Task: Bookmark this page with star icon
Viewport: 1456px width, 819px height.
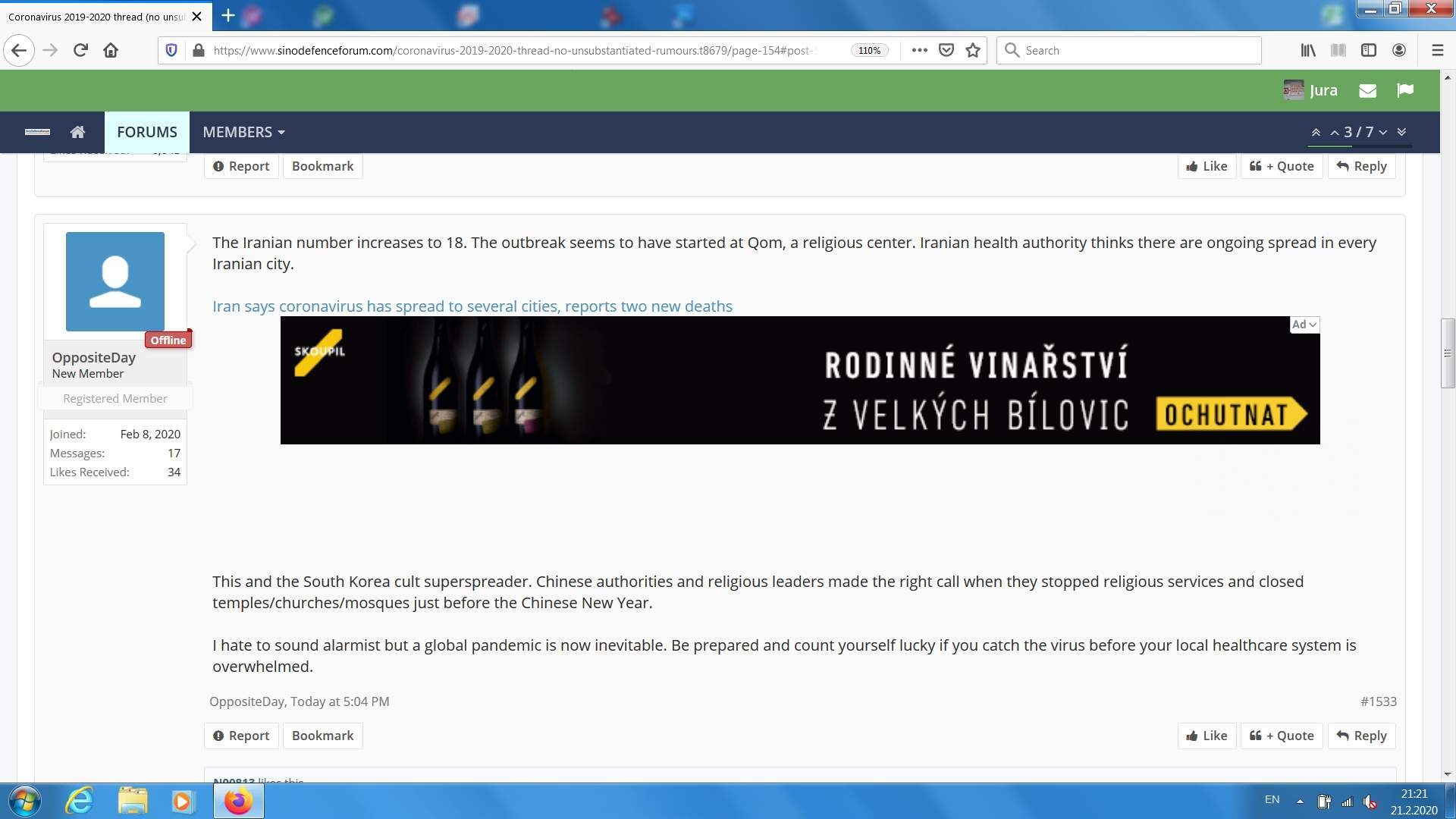Action: tap(973, 50)
